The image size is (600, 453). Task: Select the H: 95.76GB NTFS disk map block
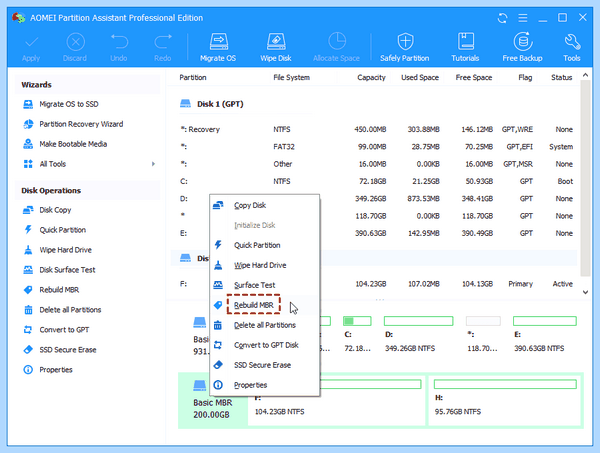tap(505, 400)
